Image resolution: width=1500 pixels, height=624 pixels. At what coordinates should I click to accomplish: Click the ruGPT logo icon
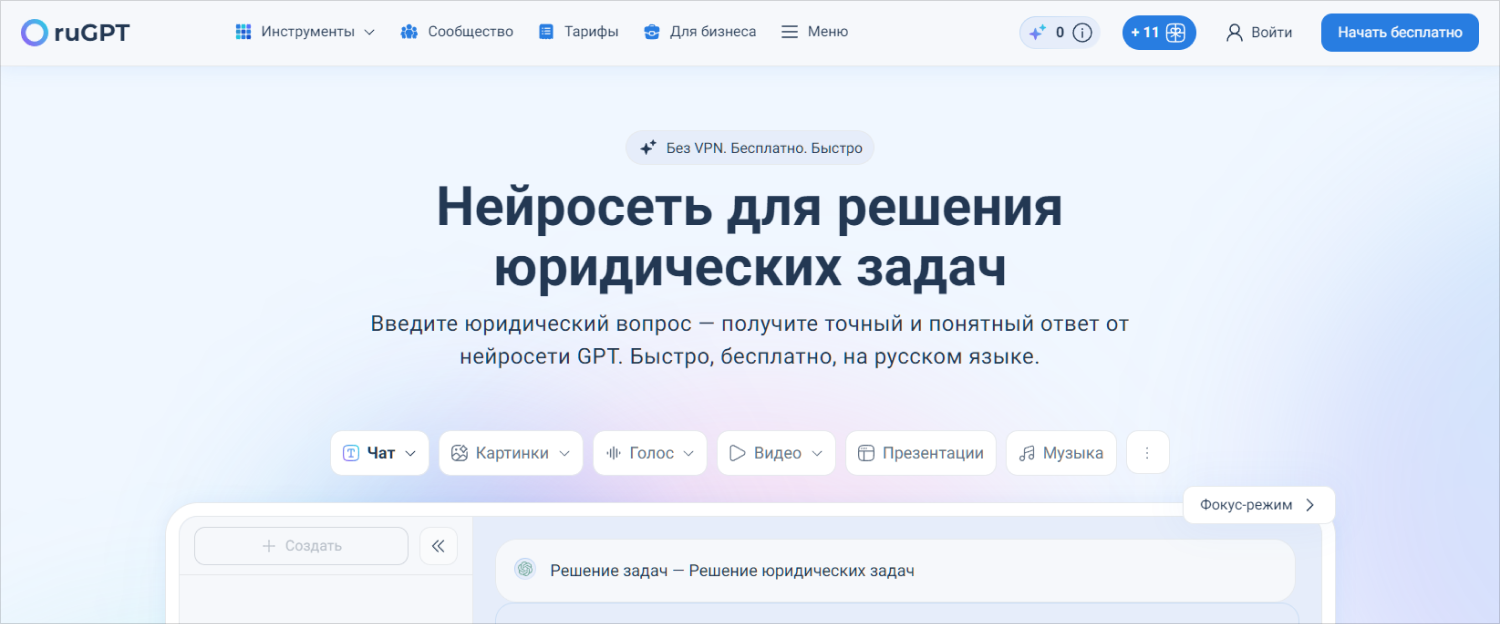coord(34,33)
